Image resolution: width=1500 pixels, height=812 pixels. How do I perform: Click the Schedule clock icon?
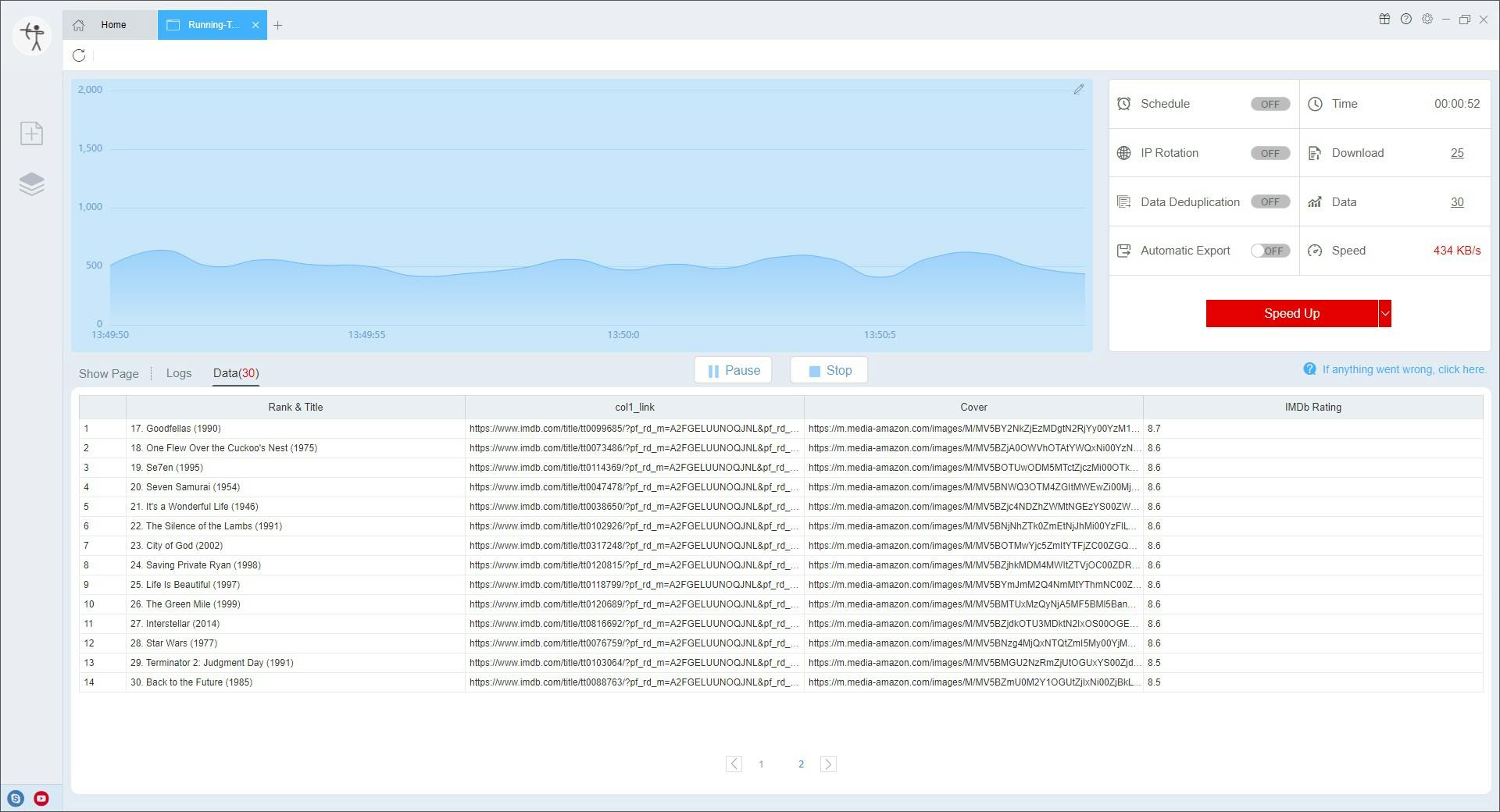click(x=1123, y=104)
